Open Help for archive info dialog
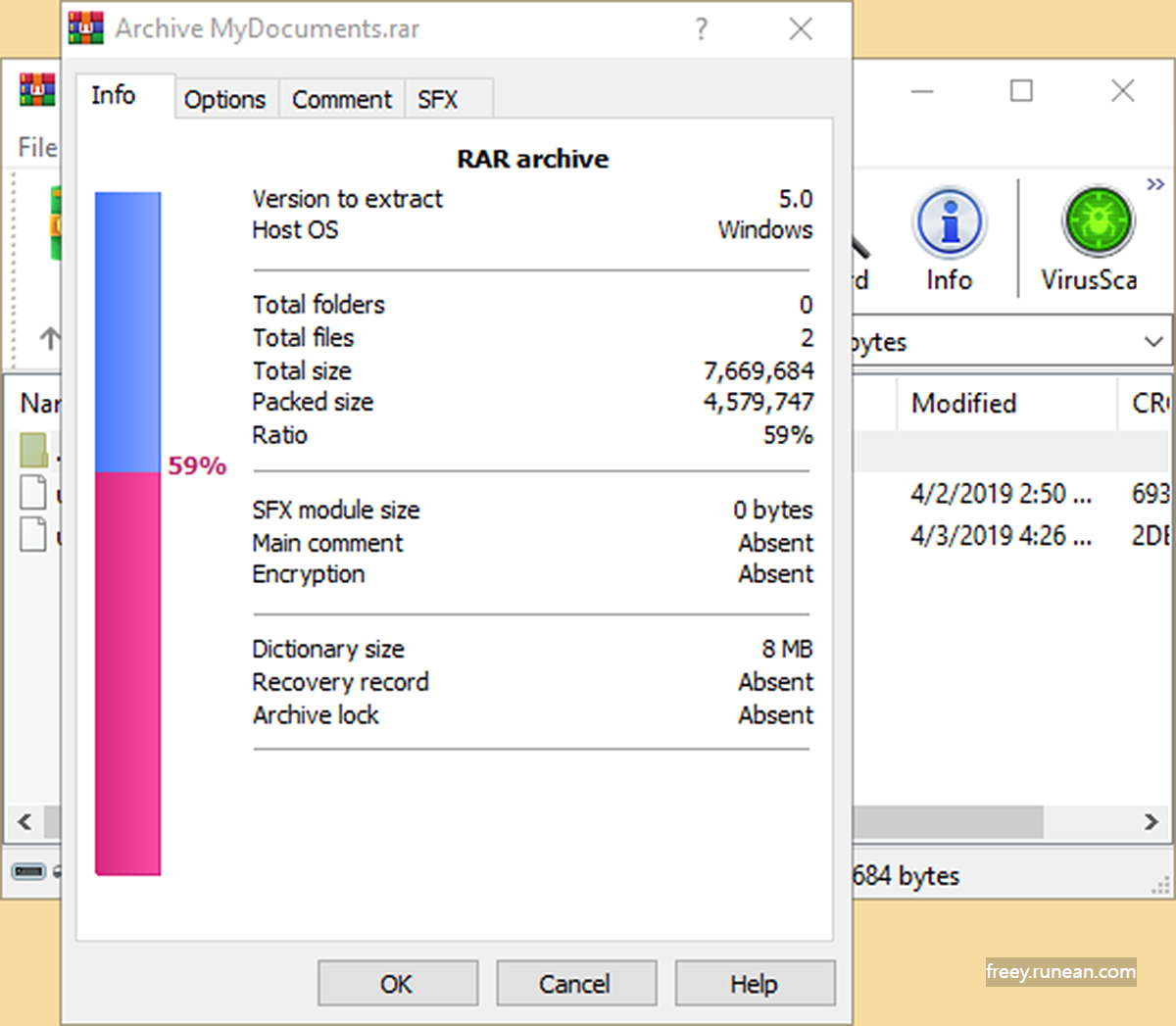 tap(754, 983)
